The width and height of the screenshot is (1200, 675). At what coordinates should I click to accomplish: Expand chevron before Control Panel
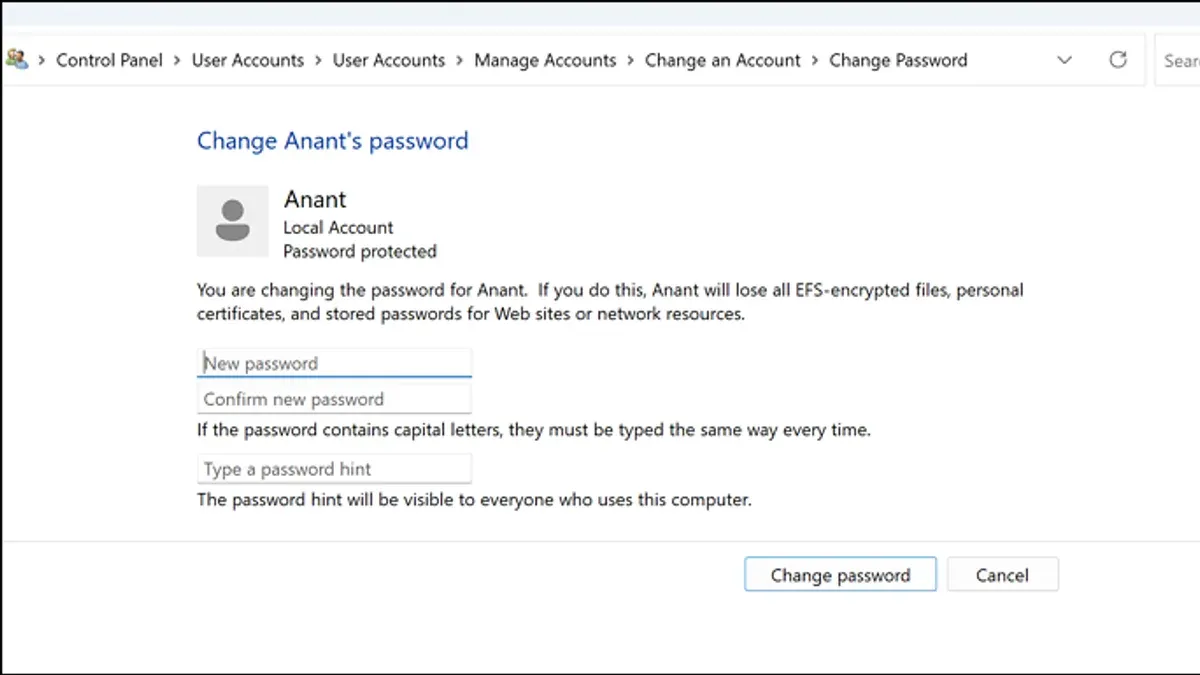tap(42, 60)
